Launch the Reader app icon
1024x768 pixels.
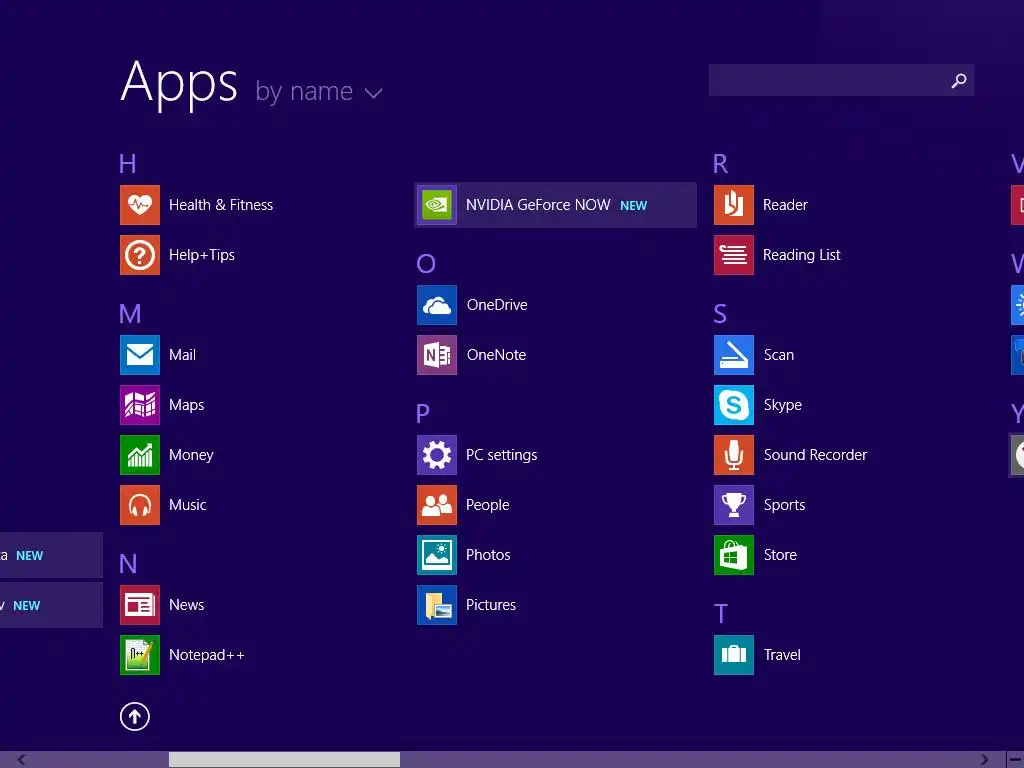734,205
